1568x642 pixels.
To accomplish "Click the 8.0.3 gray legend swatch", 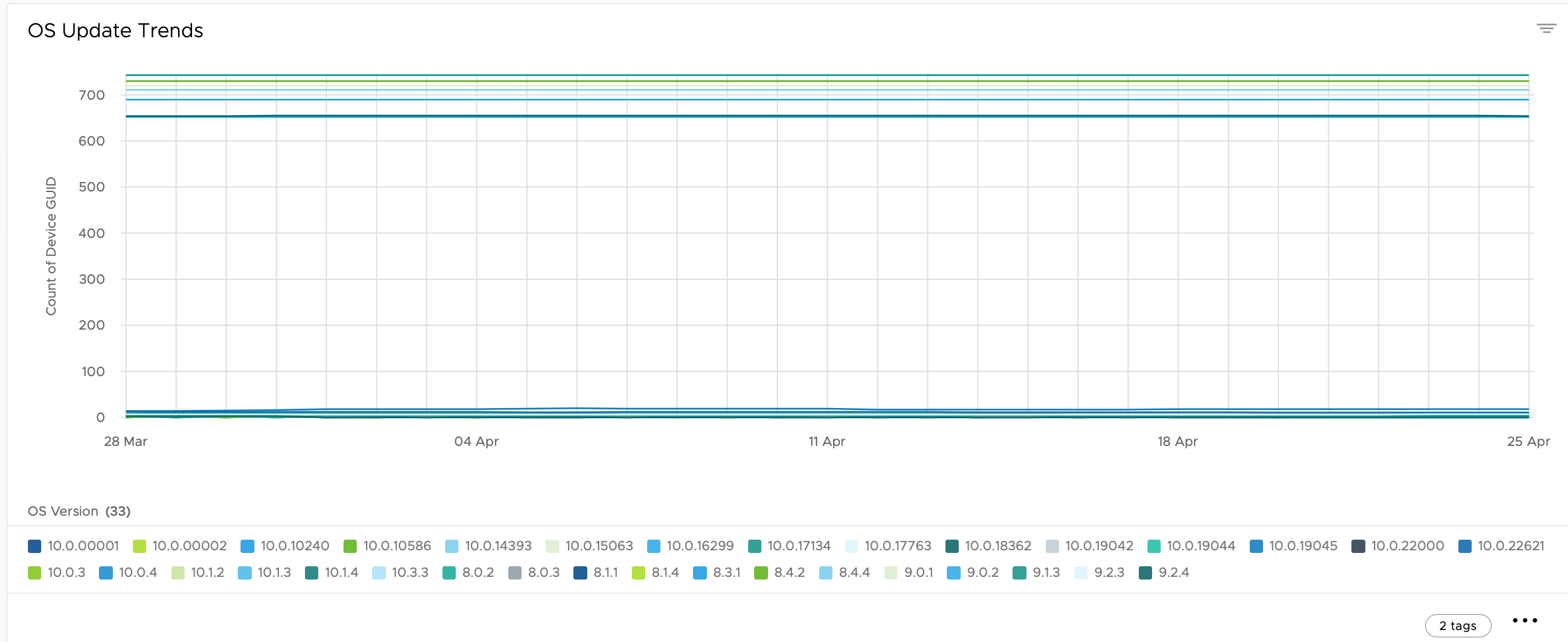I will pos(515,573).
